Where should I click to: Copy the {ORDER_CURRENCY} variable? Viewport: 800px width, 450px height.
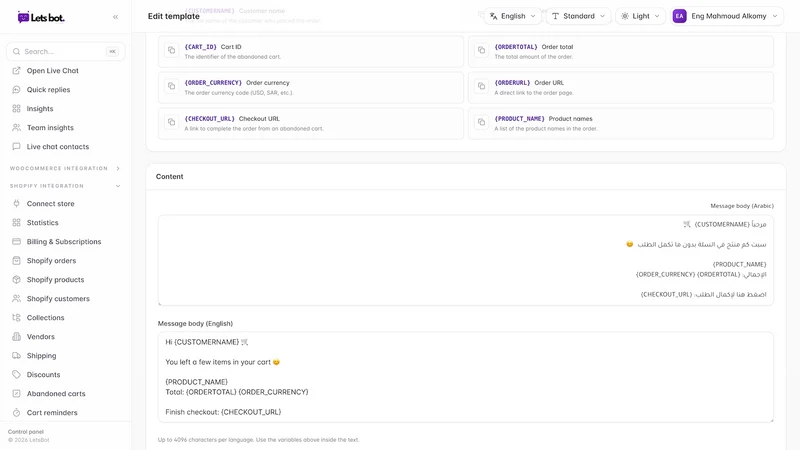pos(171,86)
